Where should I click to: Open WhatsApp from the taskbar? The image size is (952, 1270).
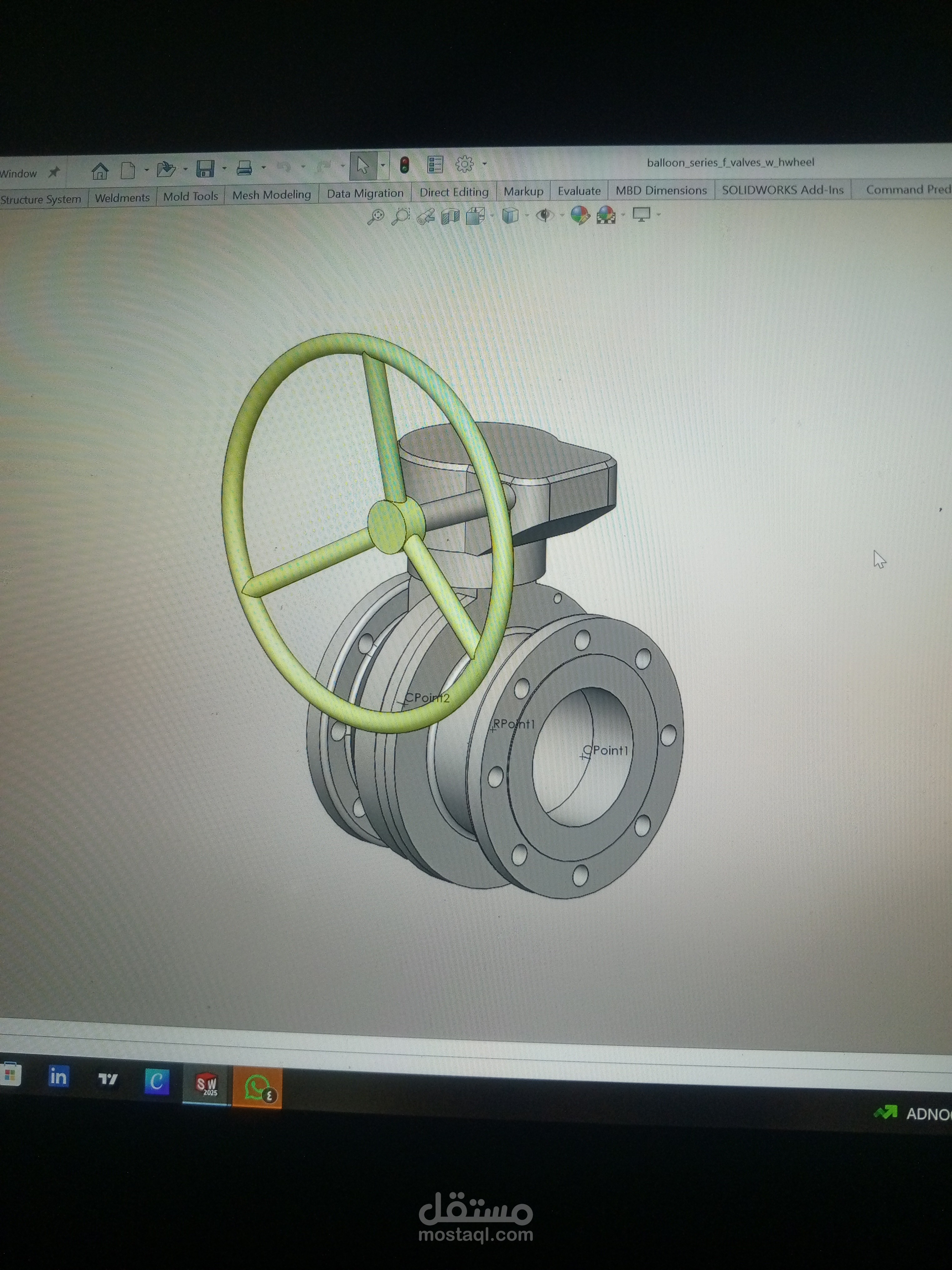point(257,1087)
